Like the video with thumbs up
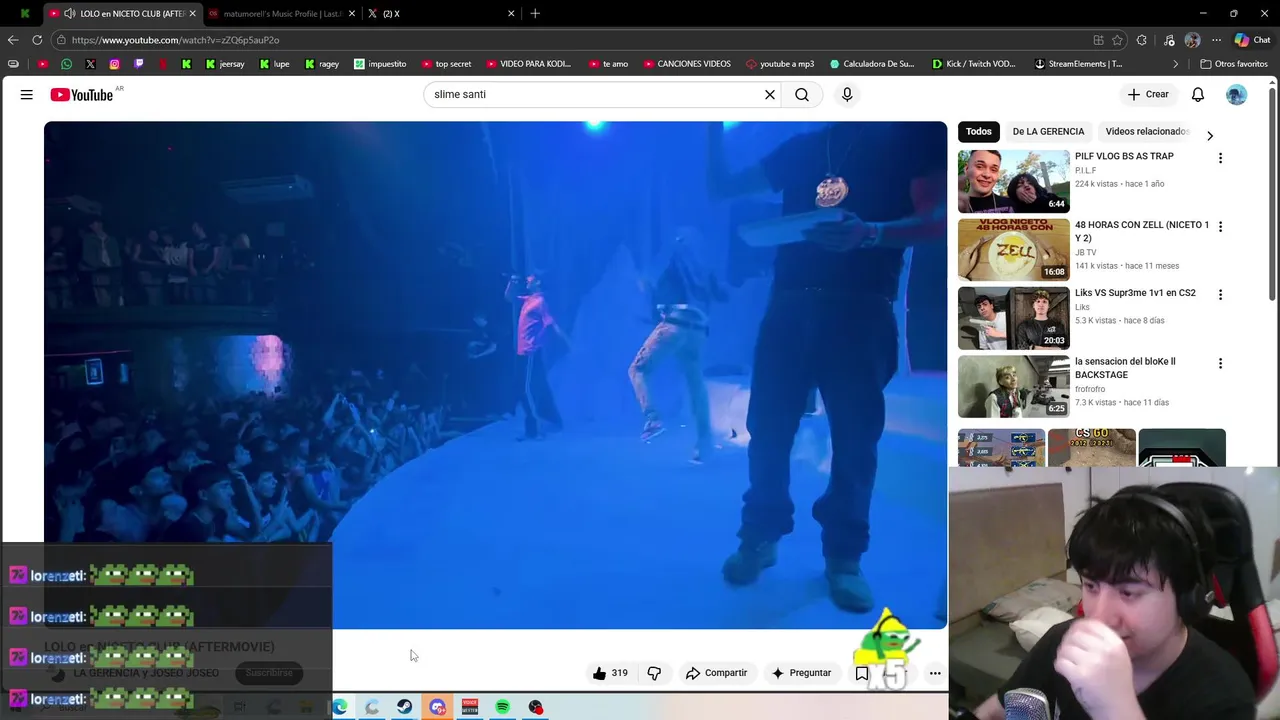This screenshot has height=720, width=1280. pos(609,673)
